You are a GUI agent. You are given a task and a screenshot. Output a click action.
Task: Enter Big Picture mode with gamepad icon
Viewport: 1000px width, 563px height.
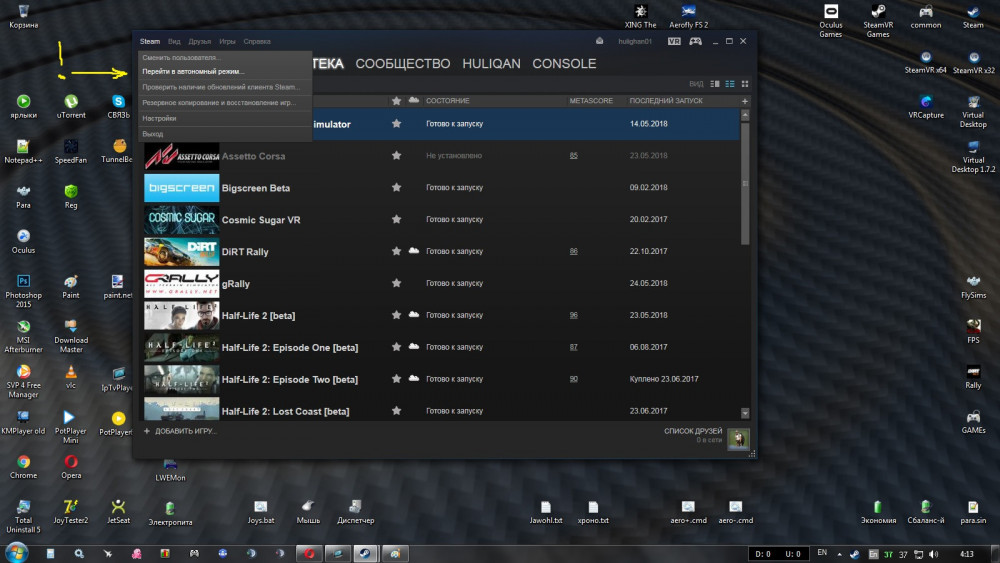pos(696,41)
